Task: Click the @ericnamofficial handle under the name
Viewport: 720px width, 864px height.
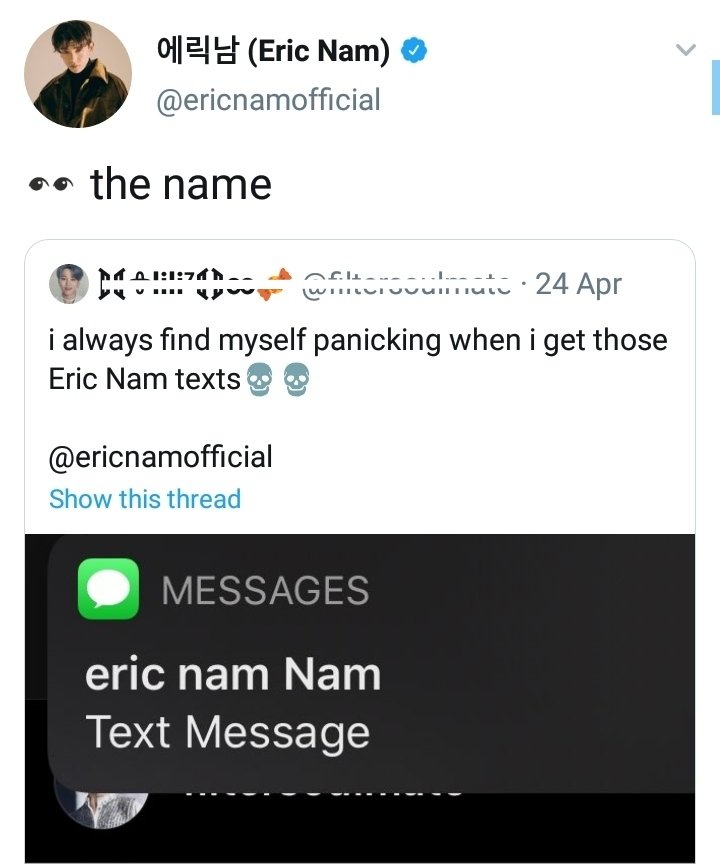Action: coord(269,100)
